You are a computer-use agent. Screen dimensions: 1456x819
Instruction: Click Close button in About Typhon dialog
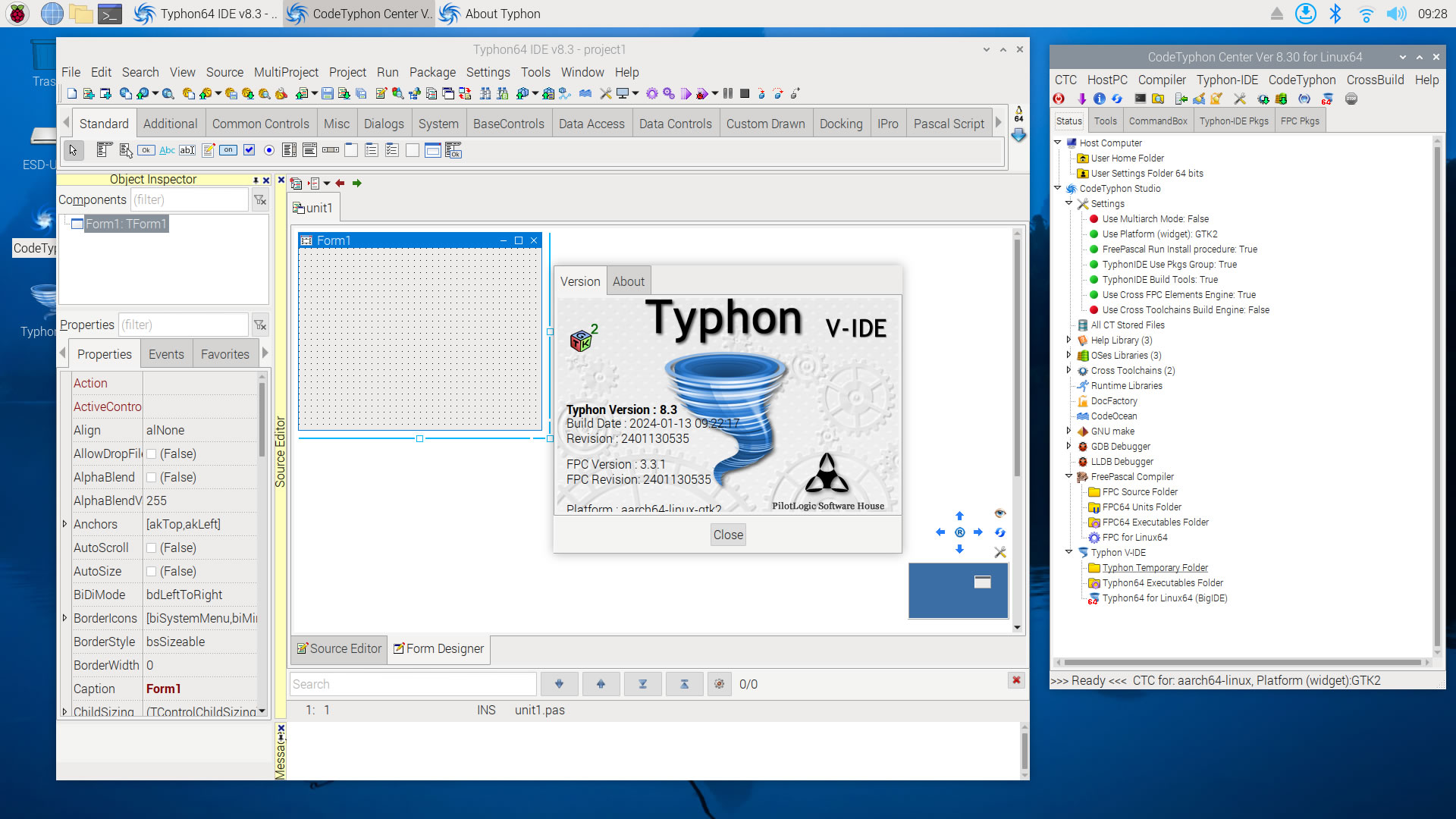[728, 535]
